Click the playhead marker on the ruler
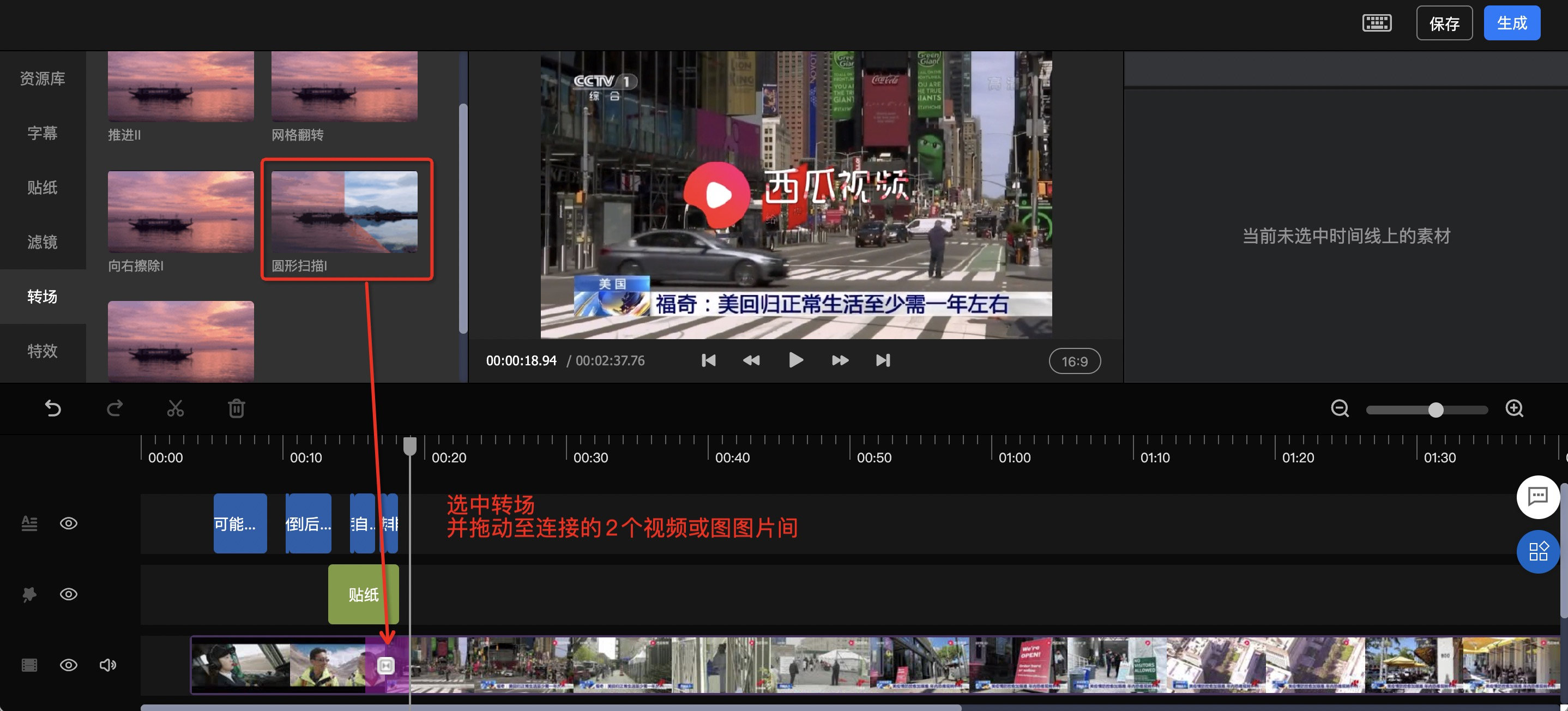Screen dimensions: 1568x711 coord(410,445)
